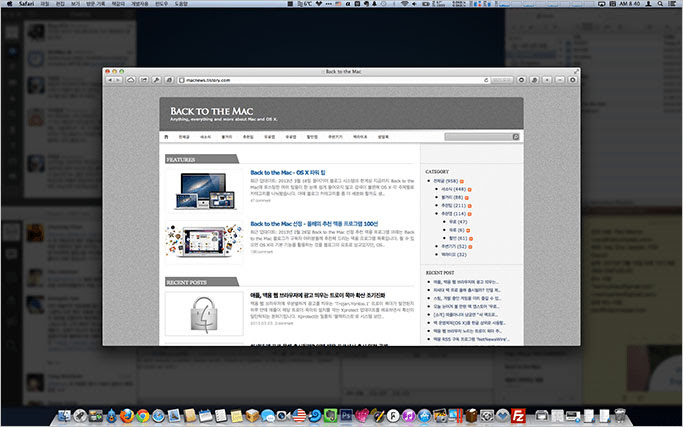Reload page with the address bar refresh icon
The height and width of the screenshot is (427, 683).
pyautogui.click(x=486, y=80)
